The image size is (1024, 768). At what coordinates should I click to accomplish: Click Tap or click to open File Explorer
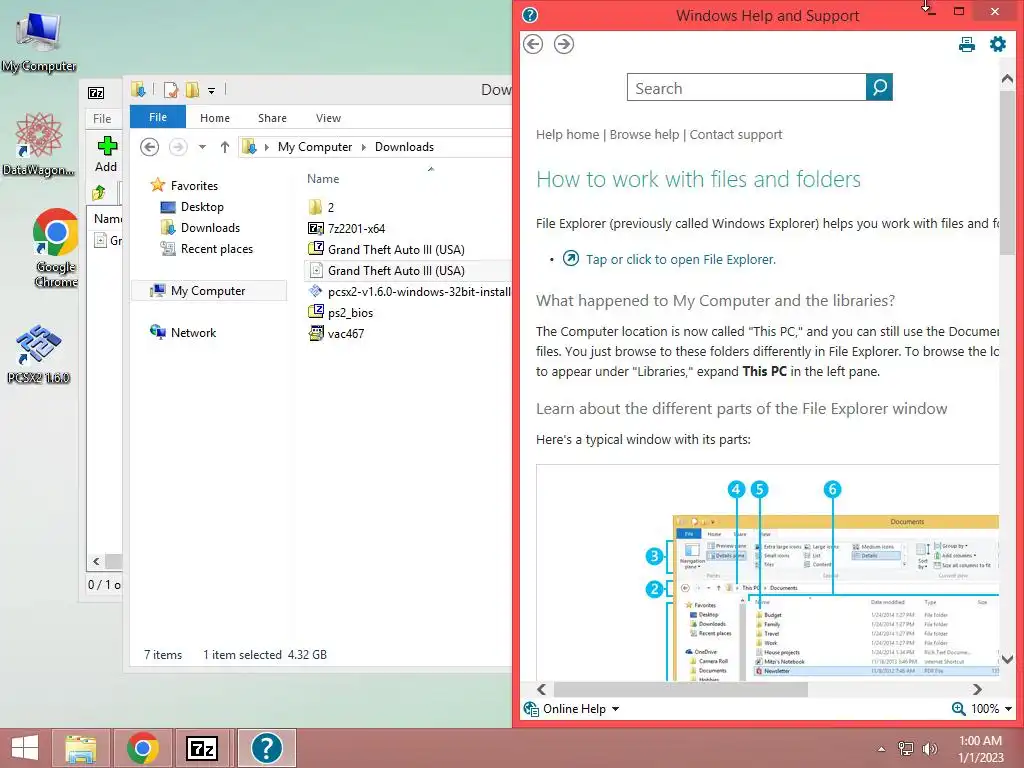coord(680,259)
